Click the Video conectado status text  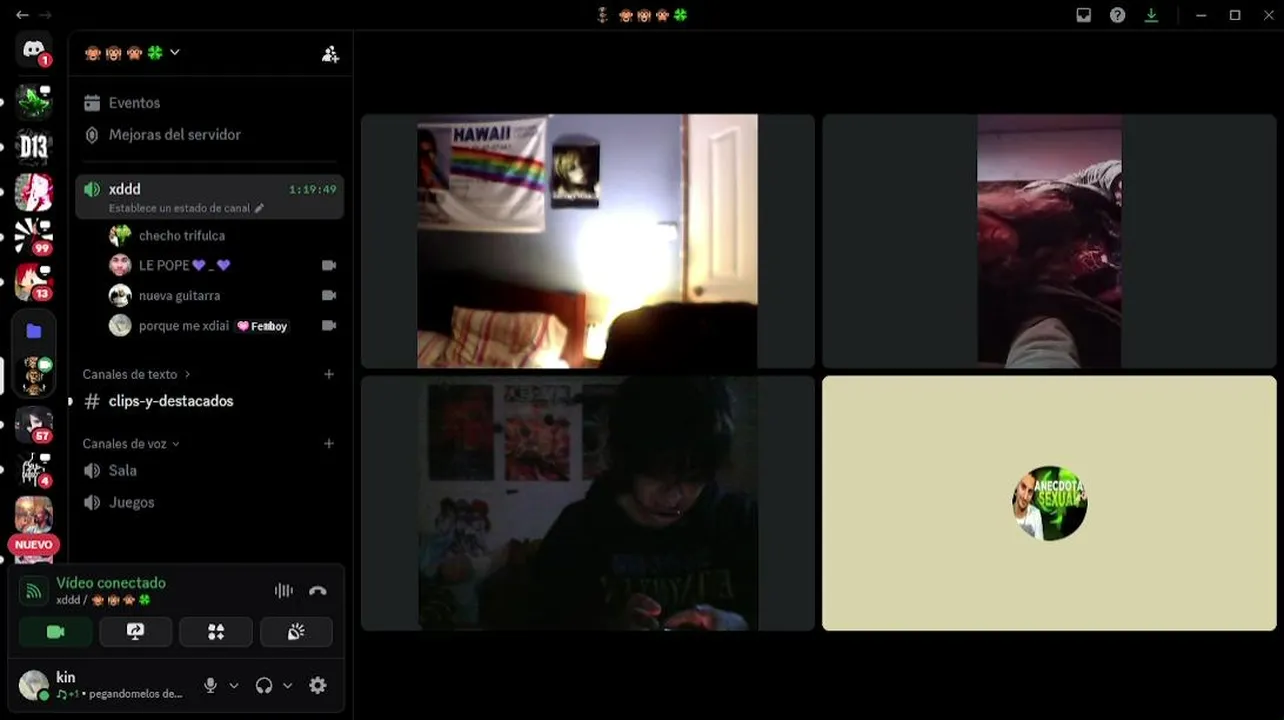pos(111,583)
